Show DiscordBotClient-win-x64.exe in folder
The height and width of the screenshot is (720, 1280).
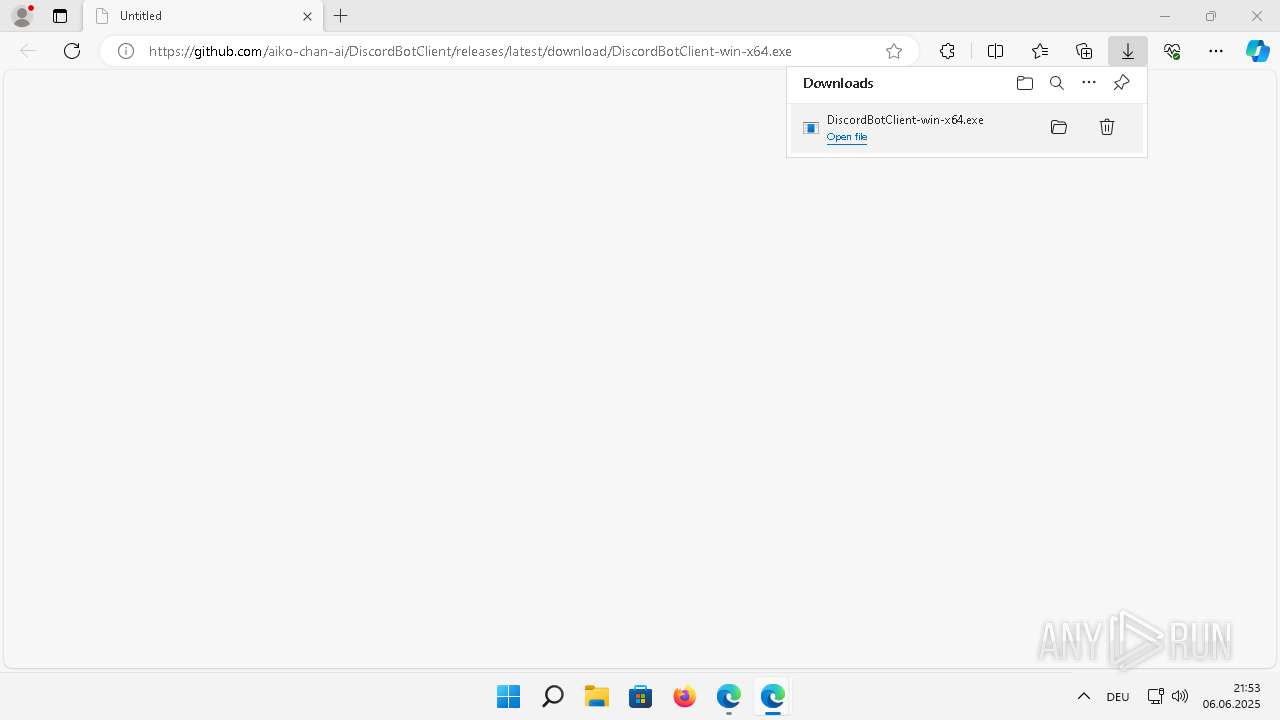1059,127
